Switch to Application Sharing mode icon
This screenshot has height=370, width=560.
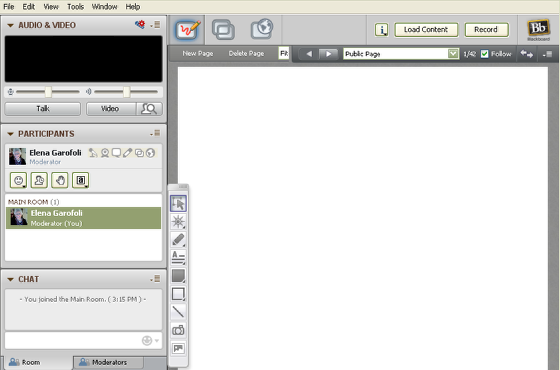coord(223,29)
